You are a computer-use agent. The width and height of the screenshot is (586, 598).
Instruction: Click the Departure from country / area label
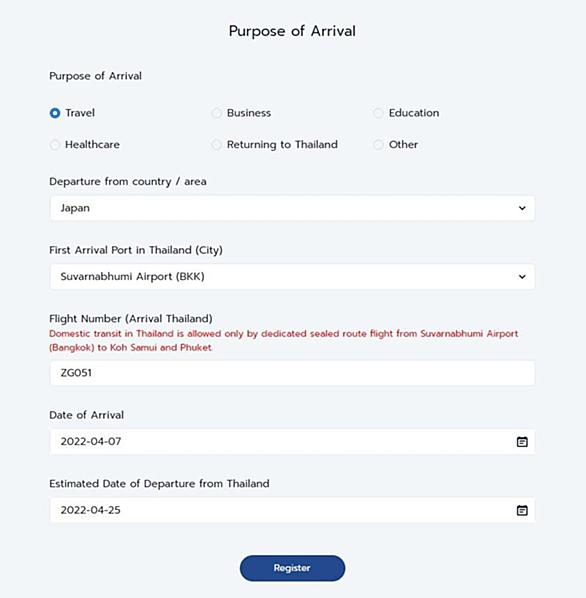click(128, 182)
